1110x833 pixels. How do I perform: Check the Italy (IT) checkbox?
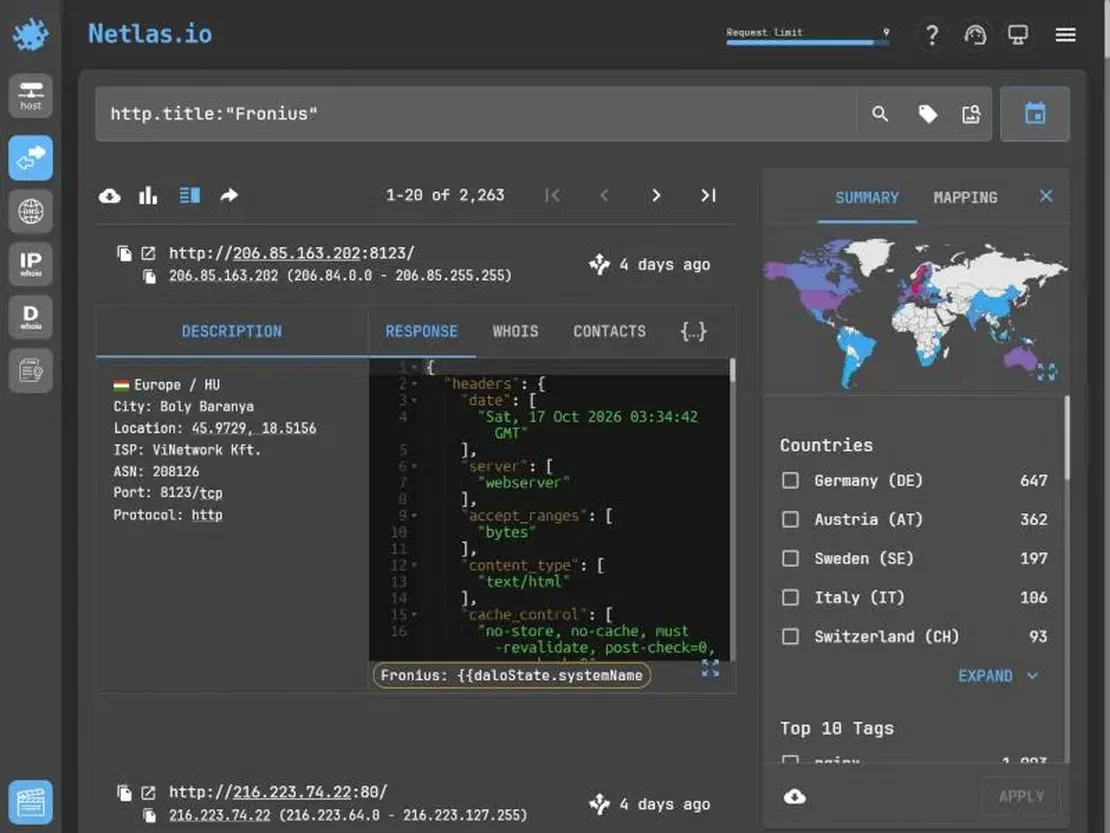(790, 597)
